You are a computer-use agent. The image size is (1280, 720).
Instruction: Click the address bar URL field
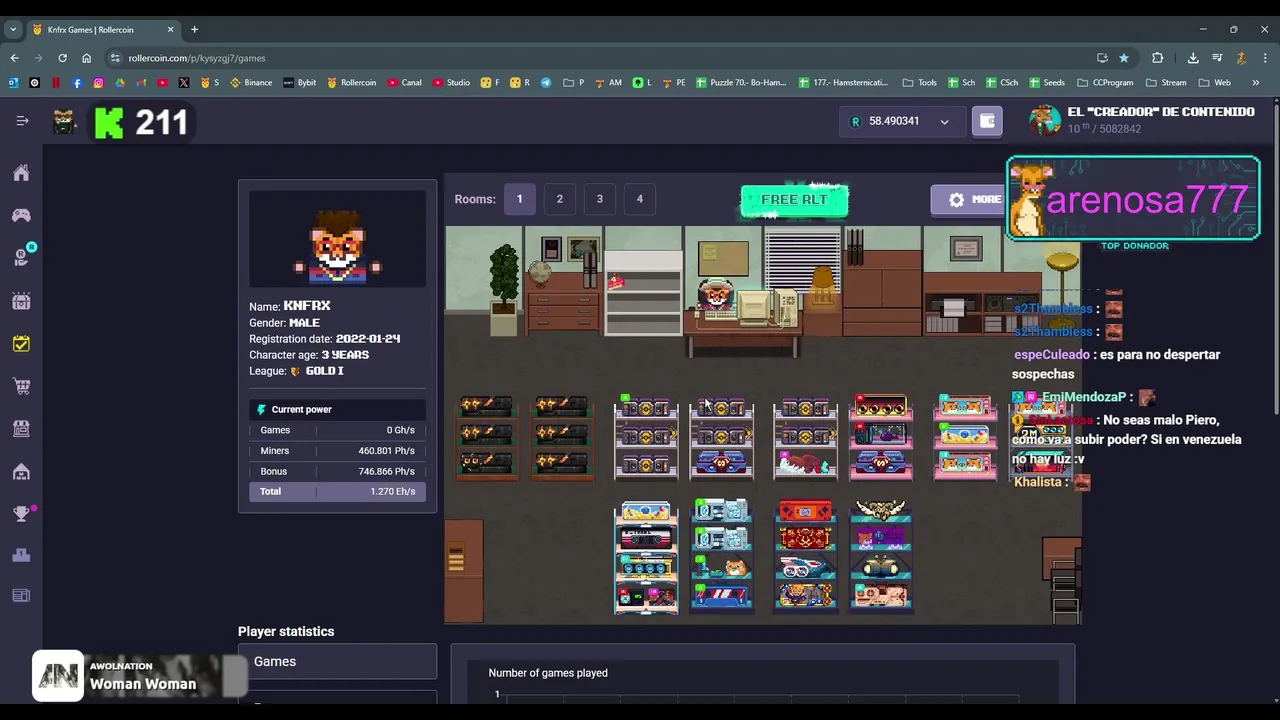tap(600, 58)
